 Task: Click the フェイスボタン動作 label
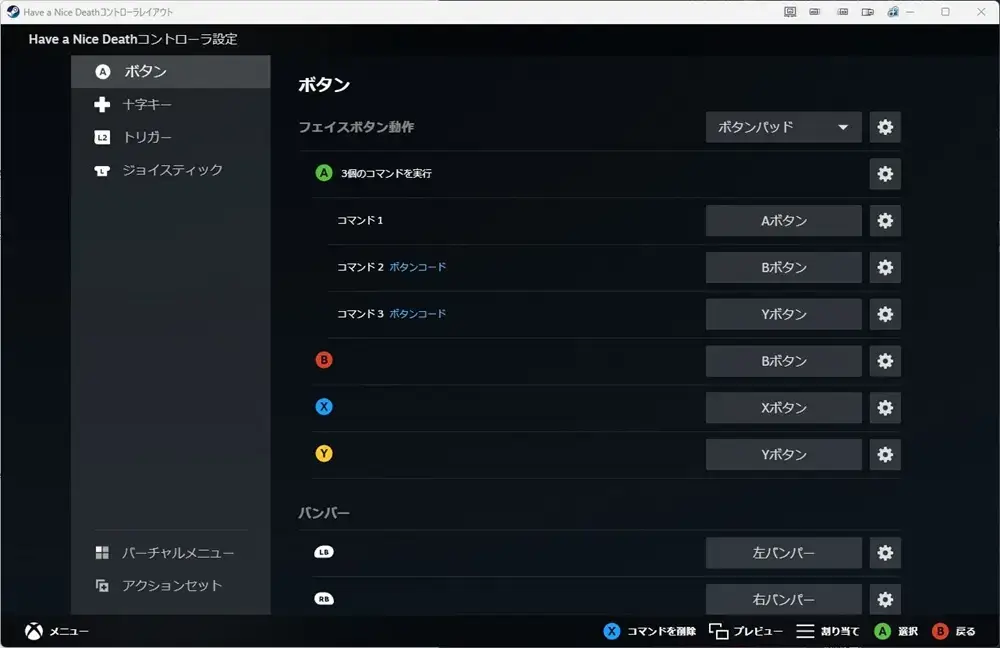point(356,127)
